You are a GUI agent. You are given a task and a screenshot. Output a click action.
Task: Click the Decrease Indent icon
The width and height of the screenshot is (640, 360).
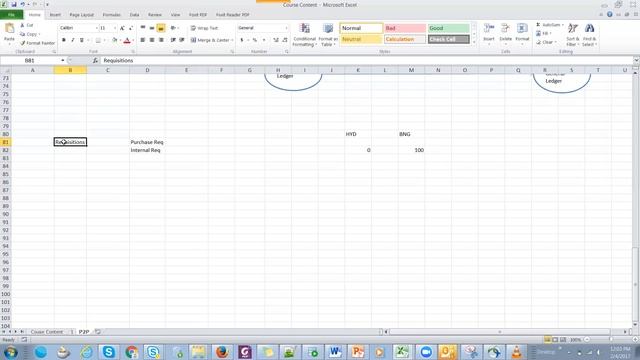[173, 40]
